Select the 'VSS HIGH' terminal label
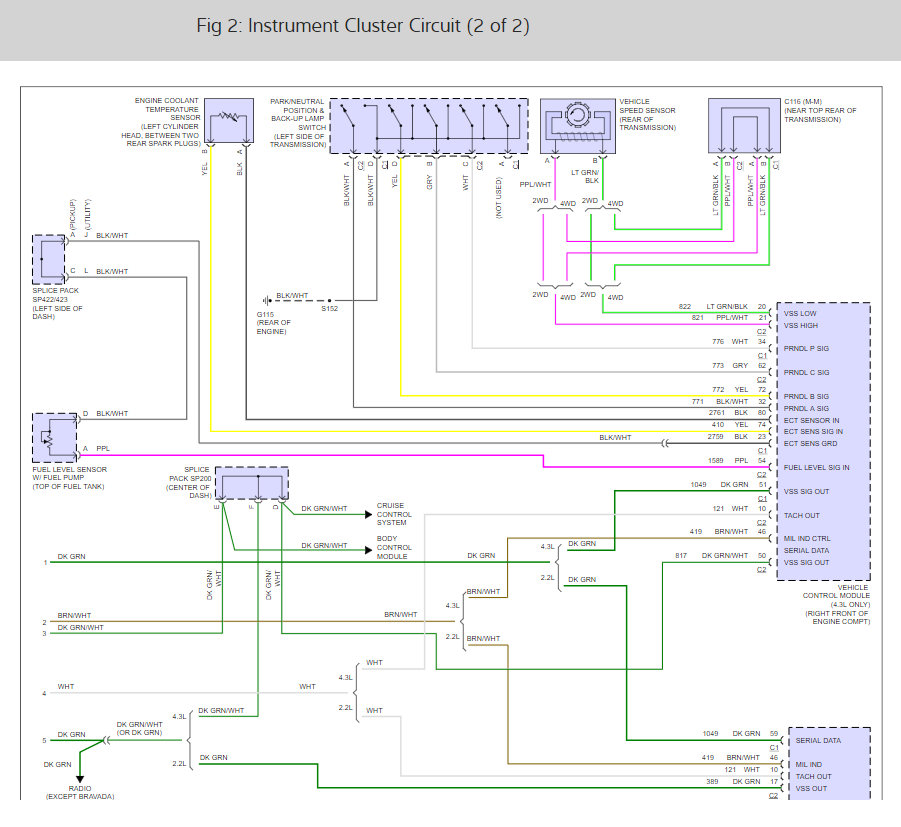Image resolution: width=901 pixels, height=827 pixels. click(x=800, y=325)
